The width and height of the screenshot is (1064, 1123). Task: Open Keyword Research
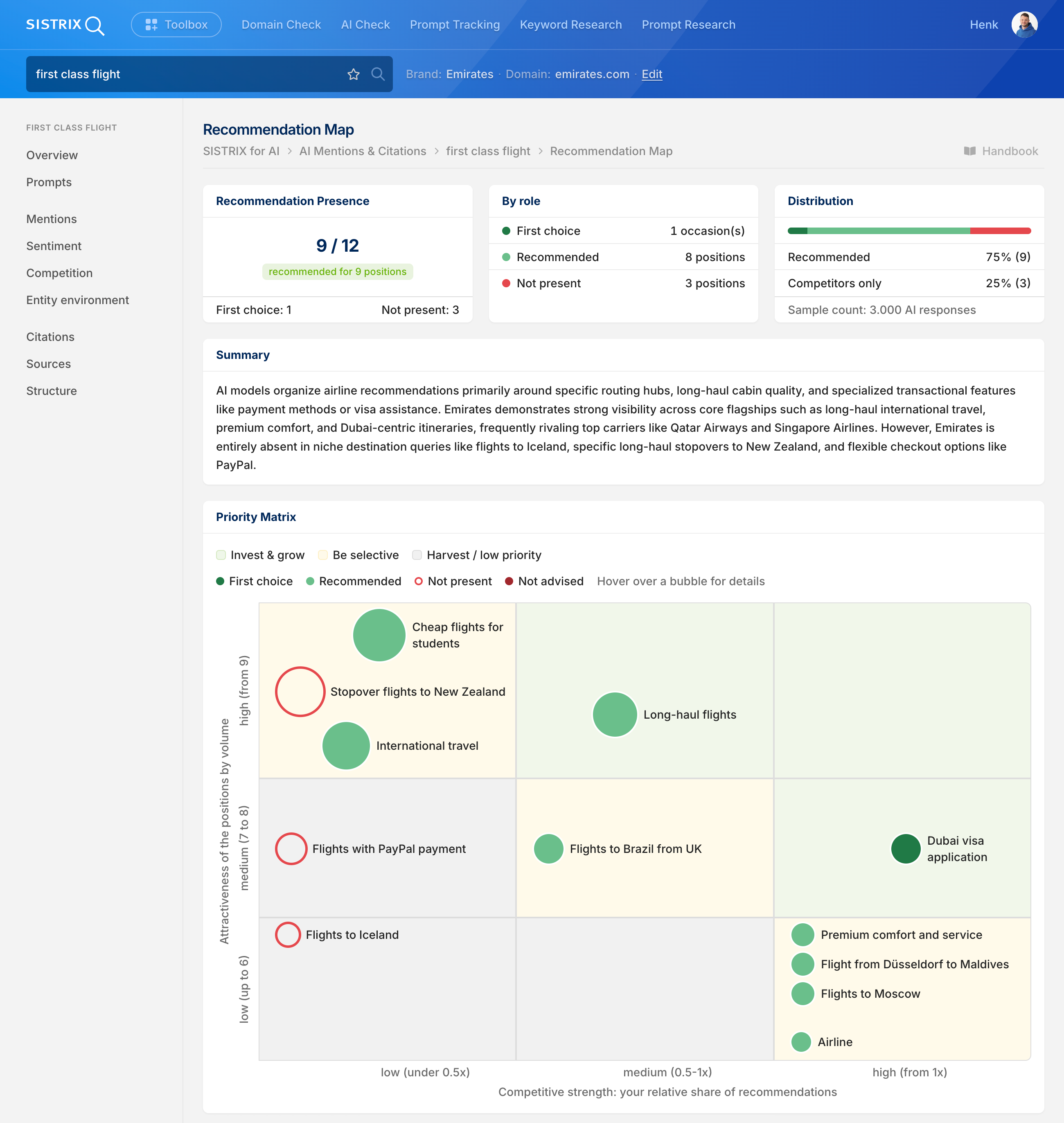[x=570, y=25]
